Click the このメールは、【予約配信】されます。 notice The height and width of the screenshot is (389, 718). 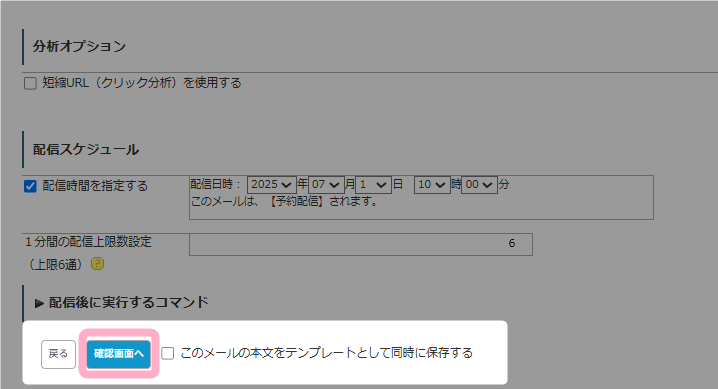(284, 201)
